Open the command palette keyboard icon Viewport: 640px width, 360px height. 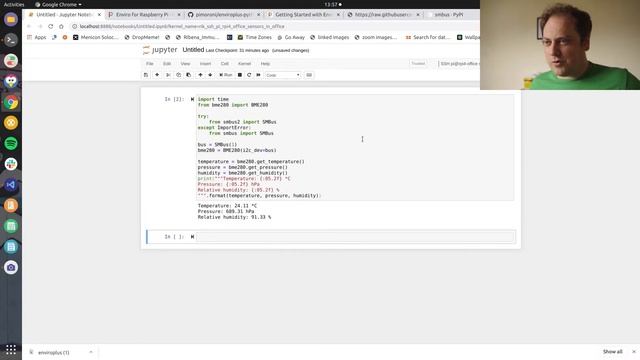[309, 75]
